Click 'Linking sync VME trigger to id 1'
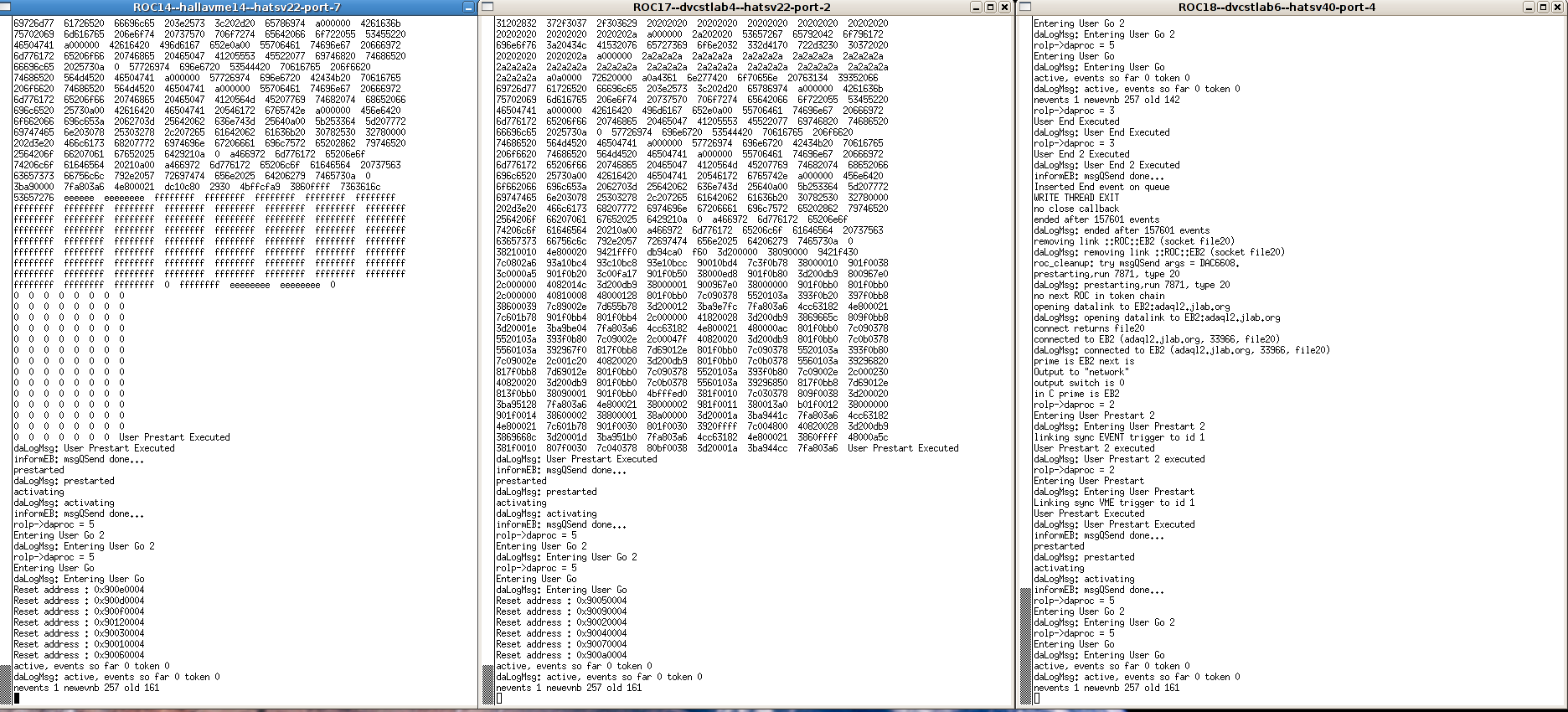The image size is (1568, 712). click(1114, 503)
